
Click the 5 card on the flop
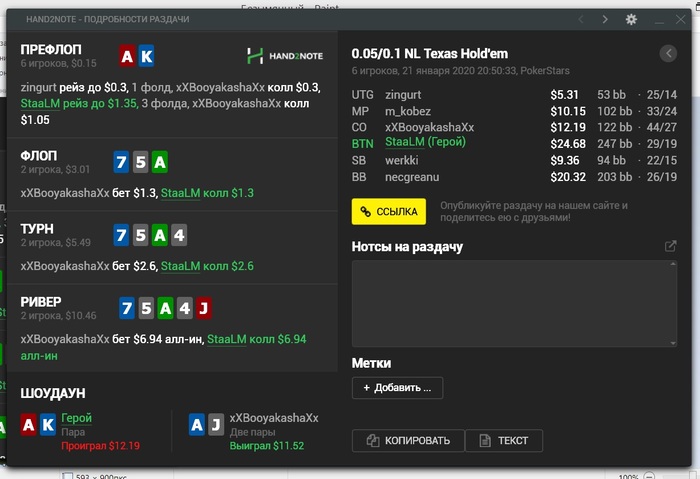click(140, 162)
